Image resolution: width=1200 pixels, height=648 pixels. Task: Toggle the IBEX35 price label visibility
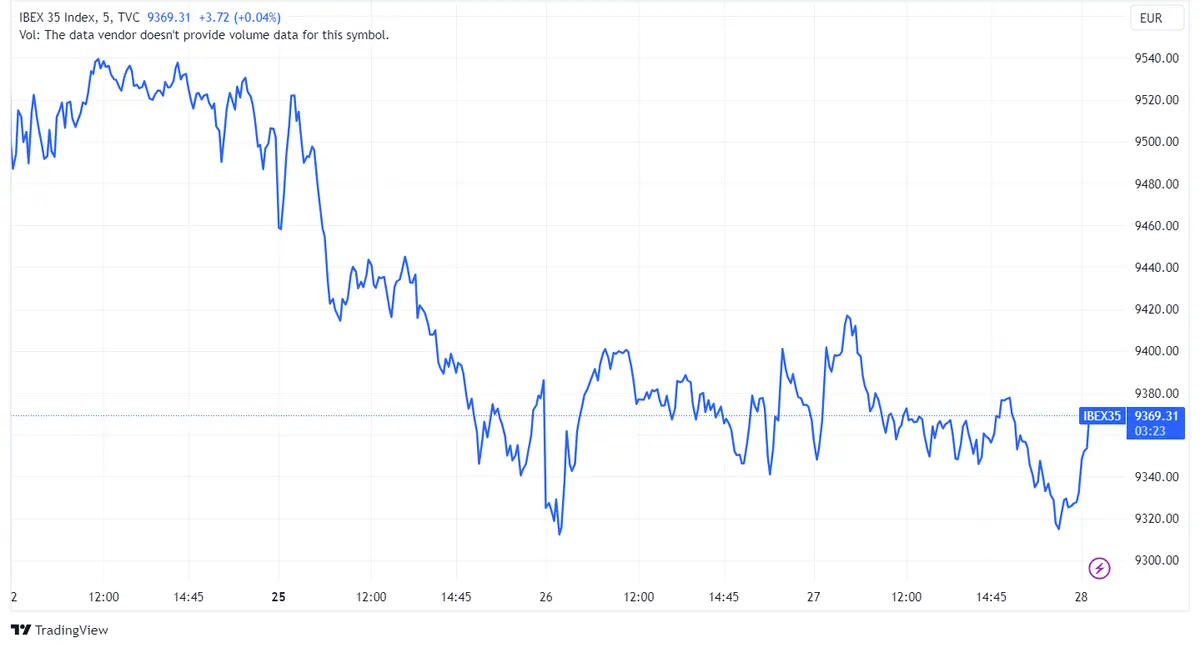pyautogui.click(x=1102, y=417)
